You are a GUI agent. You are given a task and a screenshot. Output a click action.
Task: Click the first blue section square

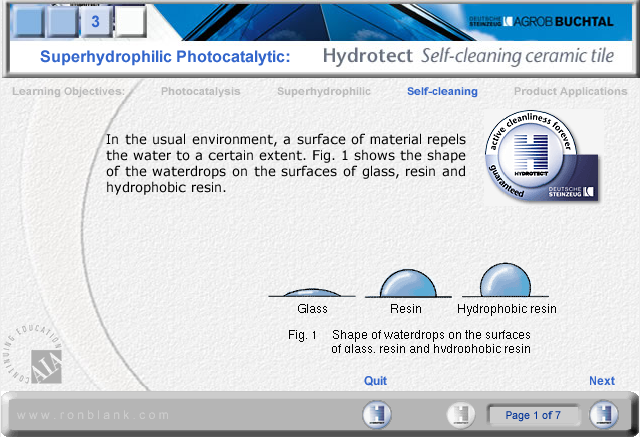tap(27, 21)
